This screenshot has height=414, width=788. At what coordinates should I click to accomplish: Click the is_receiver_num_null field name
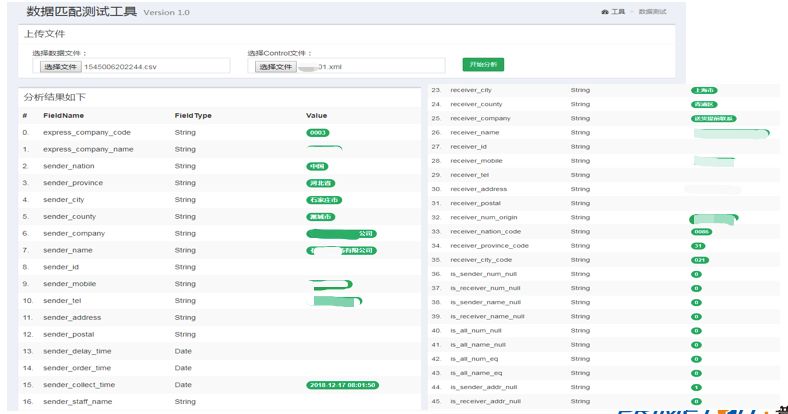485,288
